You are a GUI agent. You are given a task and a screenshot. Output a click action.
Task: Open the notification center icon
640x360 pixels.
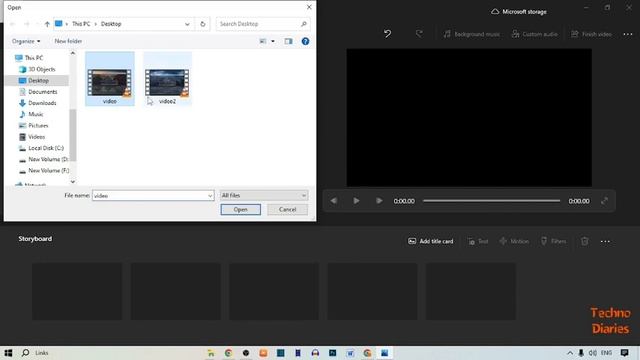[x=624, y=353]
